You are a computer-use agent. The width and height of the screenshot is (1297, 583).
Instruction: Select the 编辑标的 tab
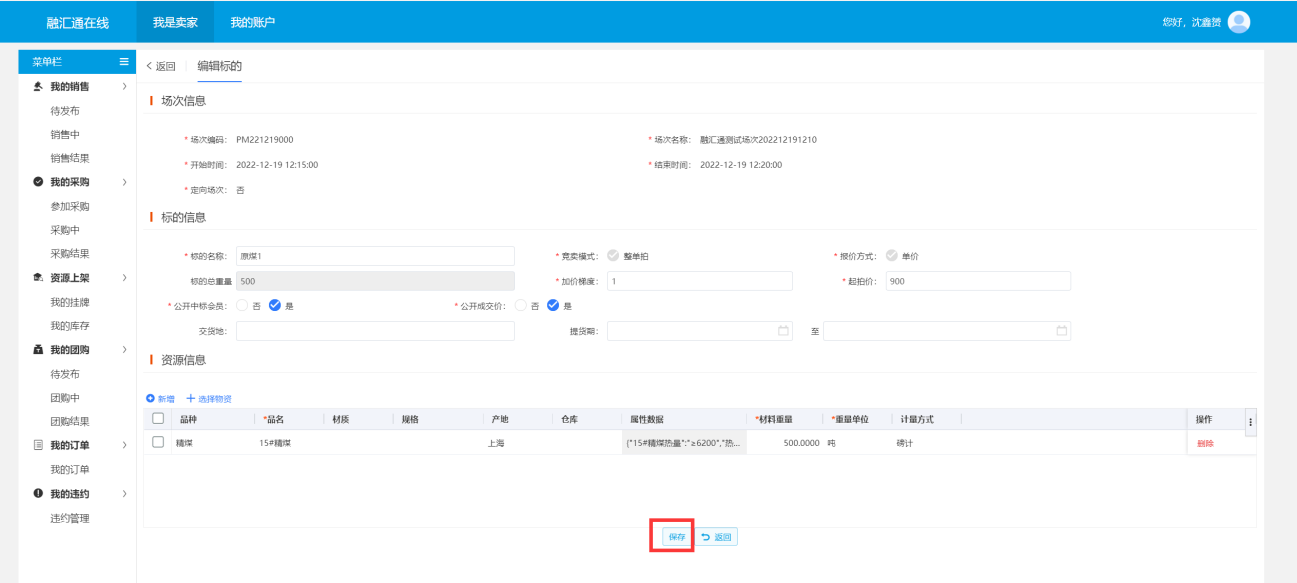(219, 66)
